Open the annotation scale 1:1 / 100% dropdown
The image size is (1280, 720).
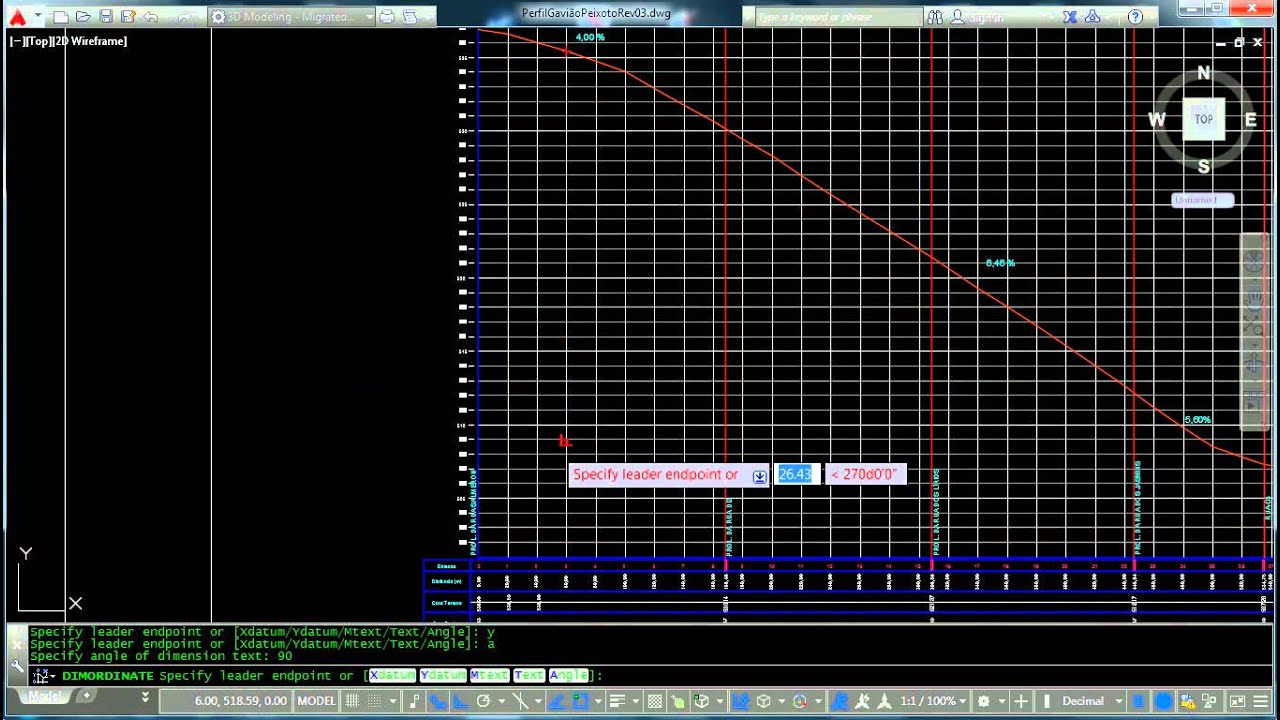935,701
